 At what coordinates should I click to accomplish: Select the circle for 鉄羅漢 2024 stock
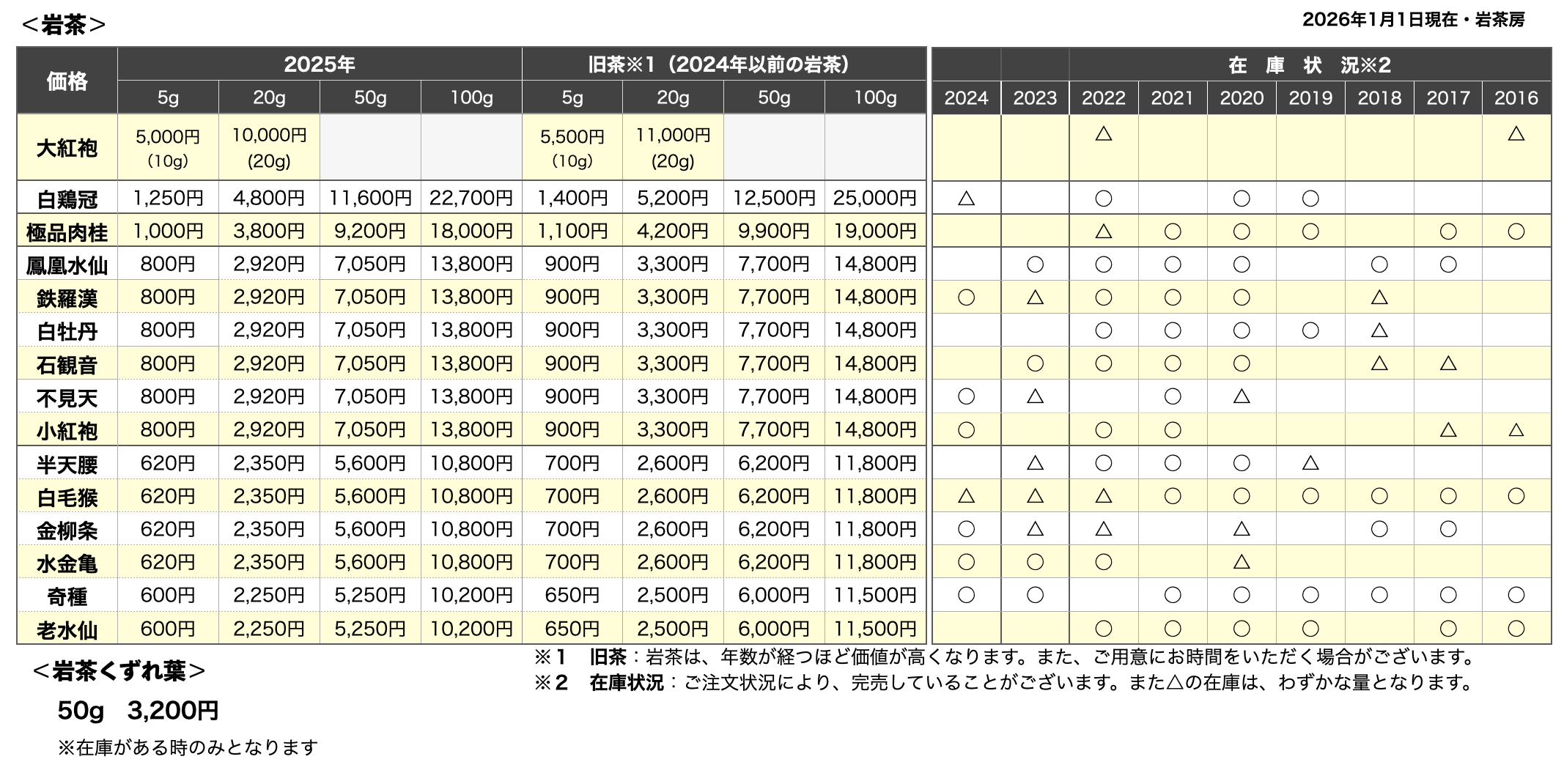point(966,297)
